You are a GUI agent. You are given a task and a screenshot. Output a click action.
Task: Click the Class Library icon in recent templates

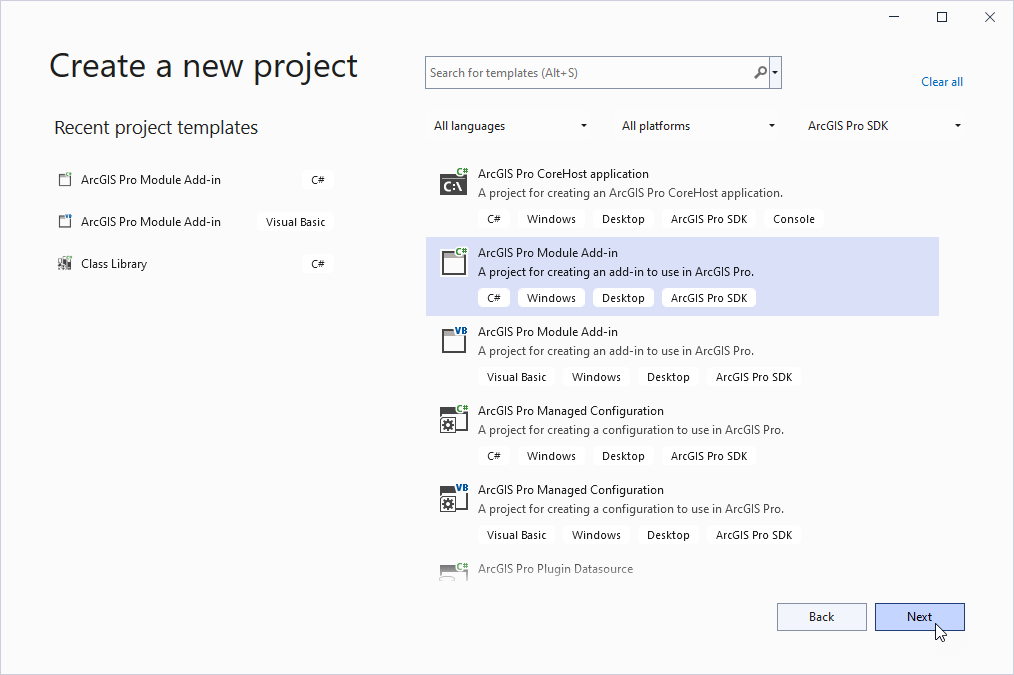coord(65,264)
